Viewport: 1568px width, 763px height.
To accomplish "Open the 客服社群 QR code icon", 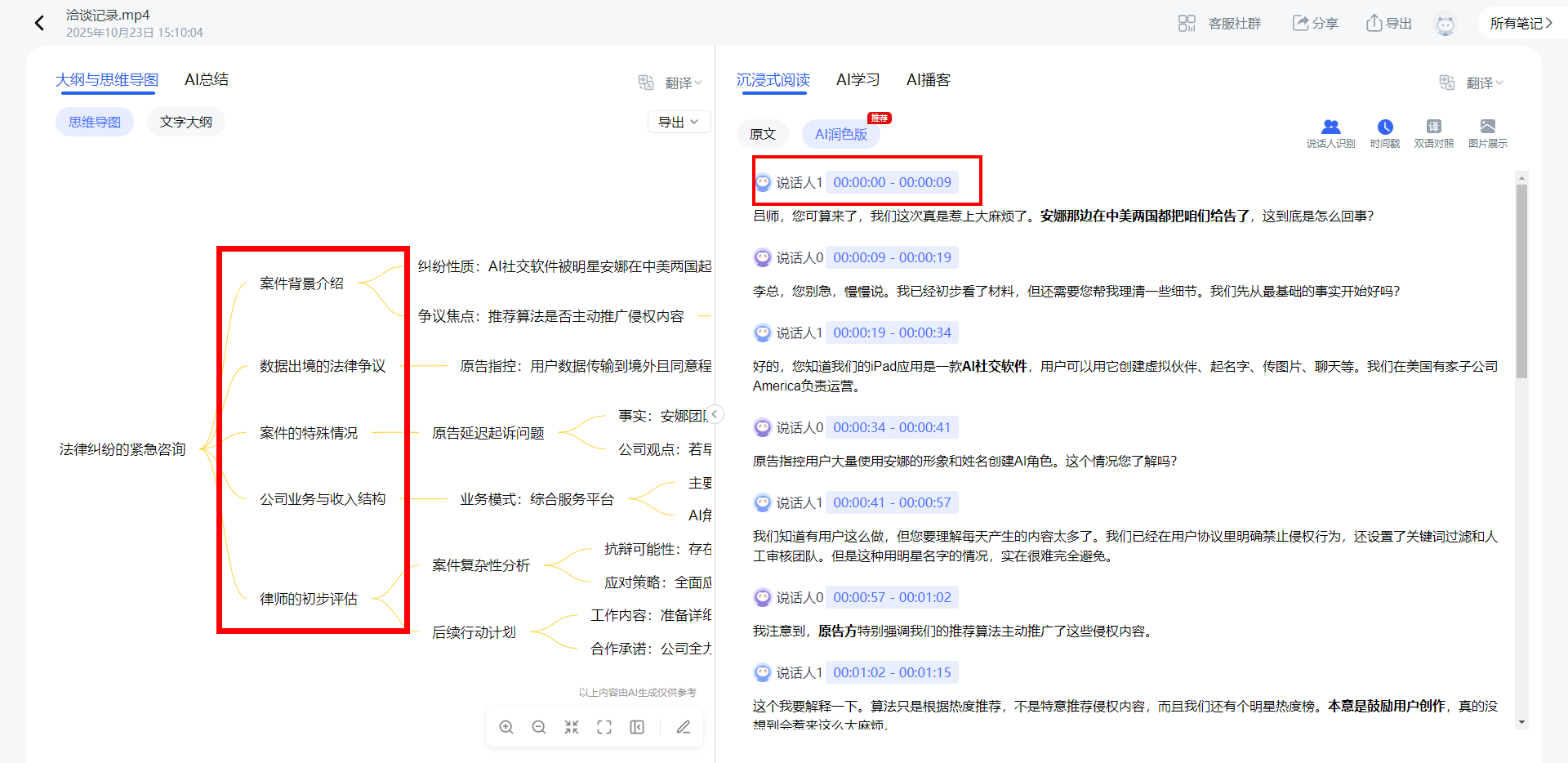I will 1187,24.
